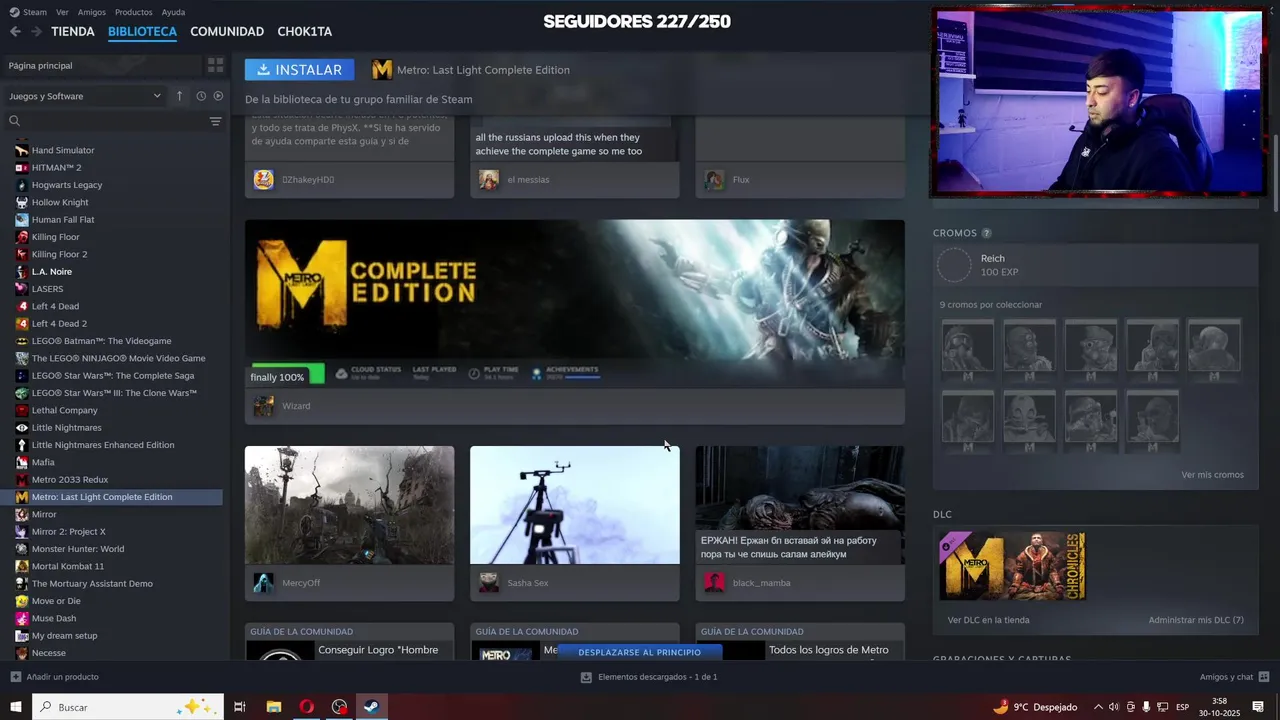The width and height of the screenshot is (1280, 720).
Task: Open the Metro Chronicles DLC thumbnail
Action: coord(1012,566)
